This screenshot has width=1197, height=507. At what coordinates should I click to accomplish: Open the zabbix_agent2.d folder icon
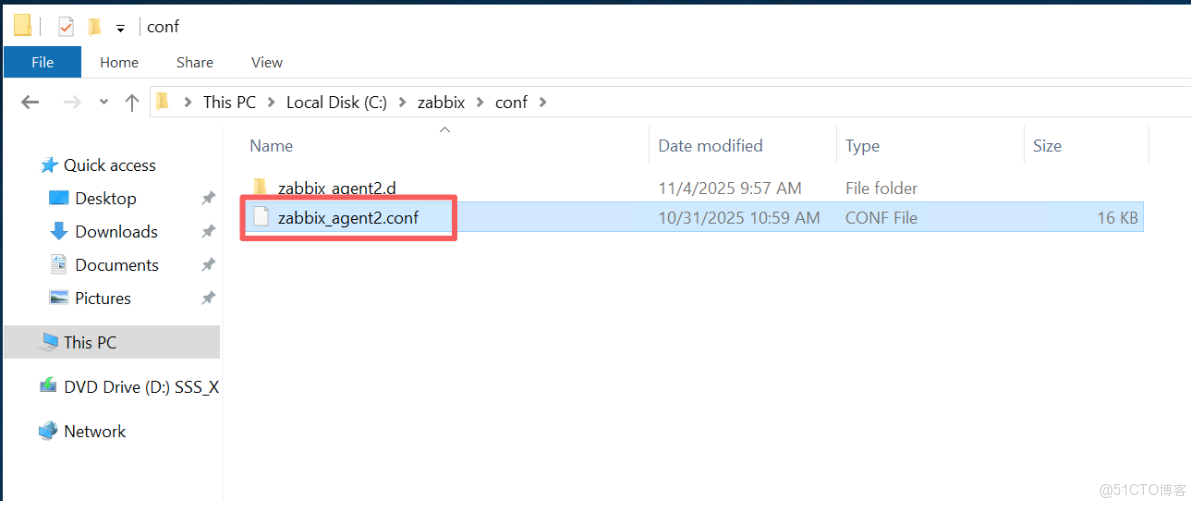pos(260,188)
